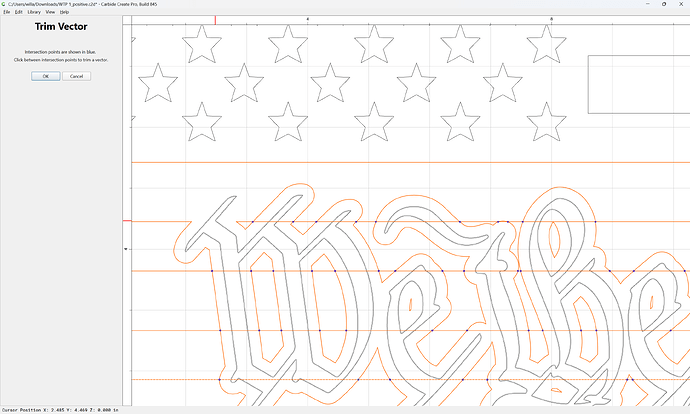Open the Library menu
690x414 pixels.
click(x=34, y=12)
